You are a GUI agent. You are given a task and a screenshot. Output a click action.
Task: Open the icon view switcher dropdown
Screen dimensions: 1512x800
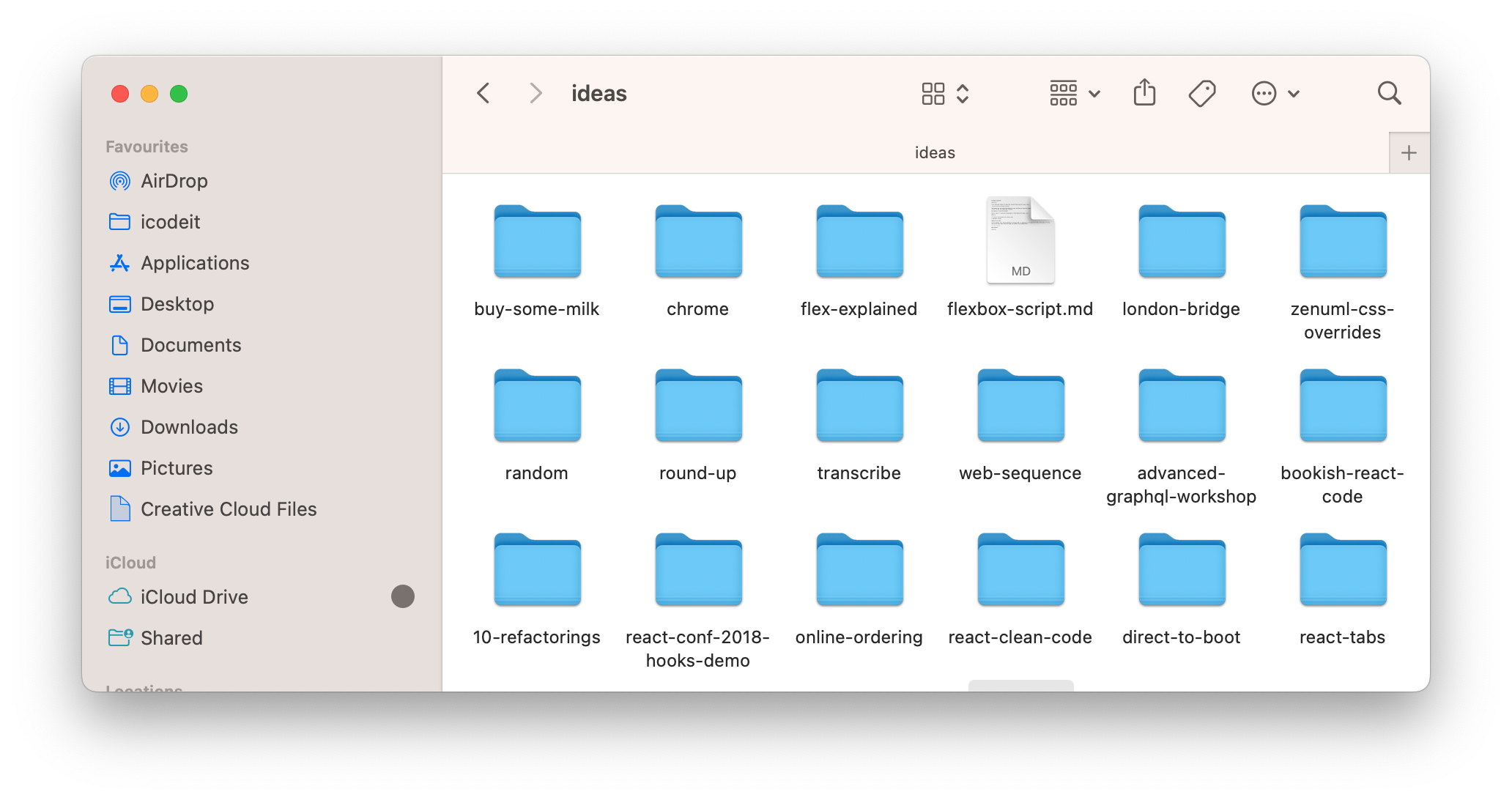[945, 93]
